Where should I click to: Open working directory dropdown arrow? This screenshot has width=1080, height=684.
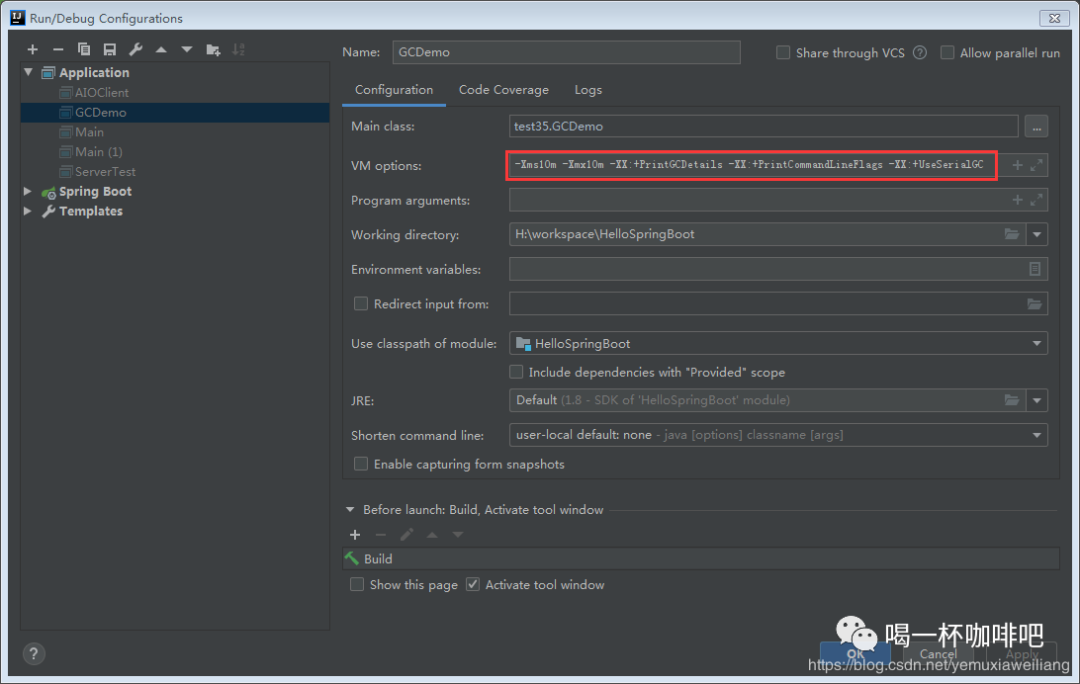1037,234
